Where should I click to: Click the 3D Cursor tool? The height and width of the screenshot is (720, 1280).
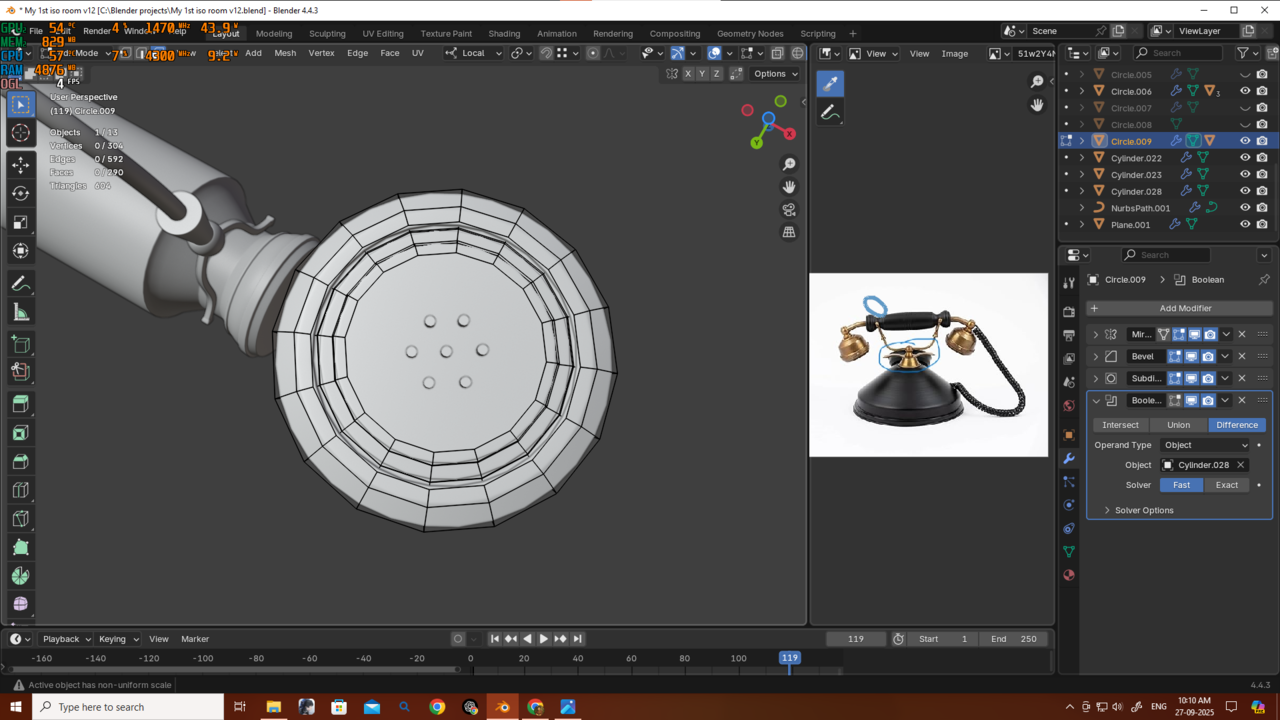20,133
